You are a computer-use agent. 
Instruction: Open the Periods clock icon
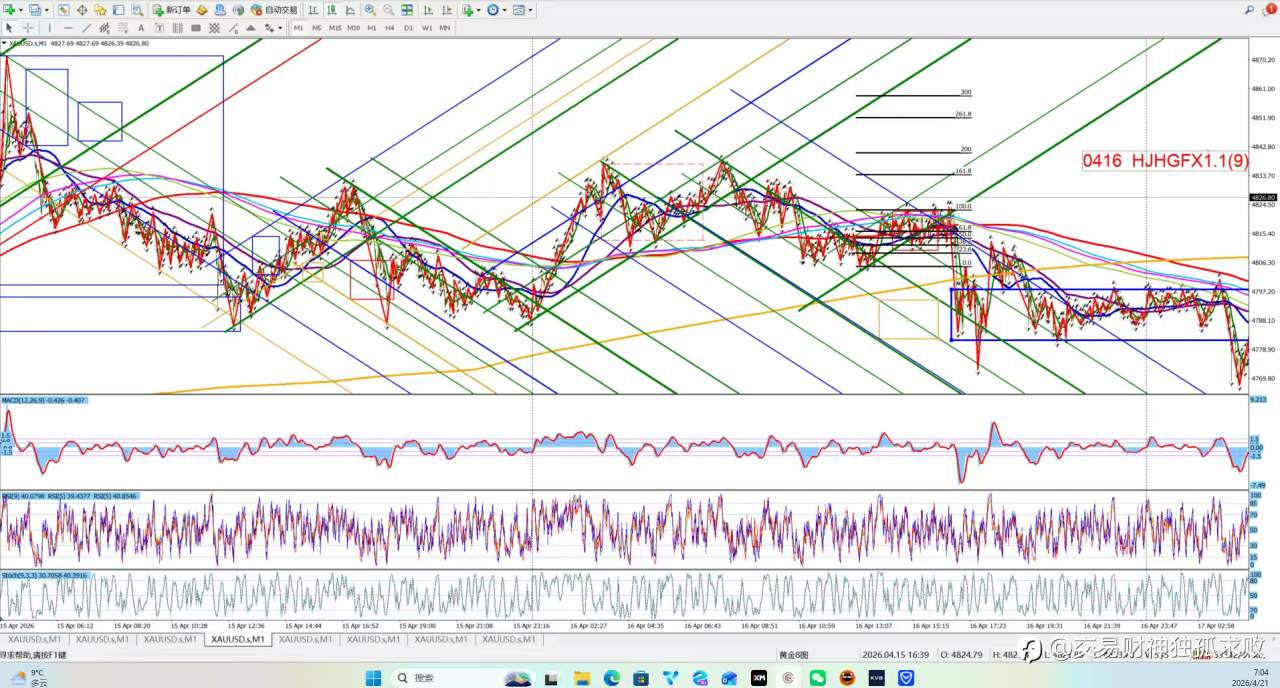tap(493, 9)
